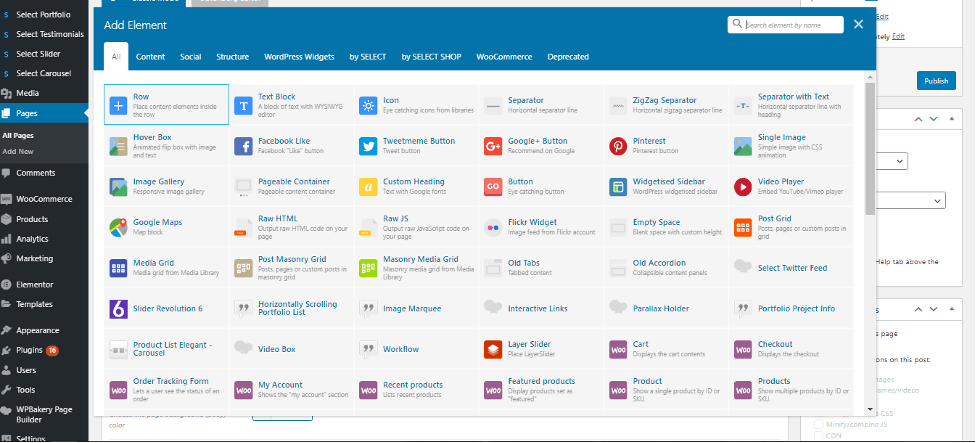The image size is (977, 443).
Task: Select the Image Gallery element
Action: [166, 186]
